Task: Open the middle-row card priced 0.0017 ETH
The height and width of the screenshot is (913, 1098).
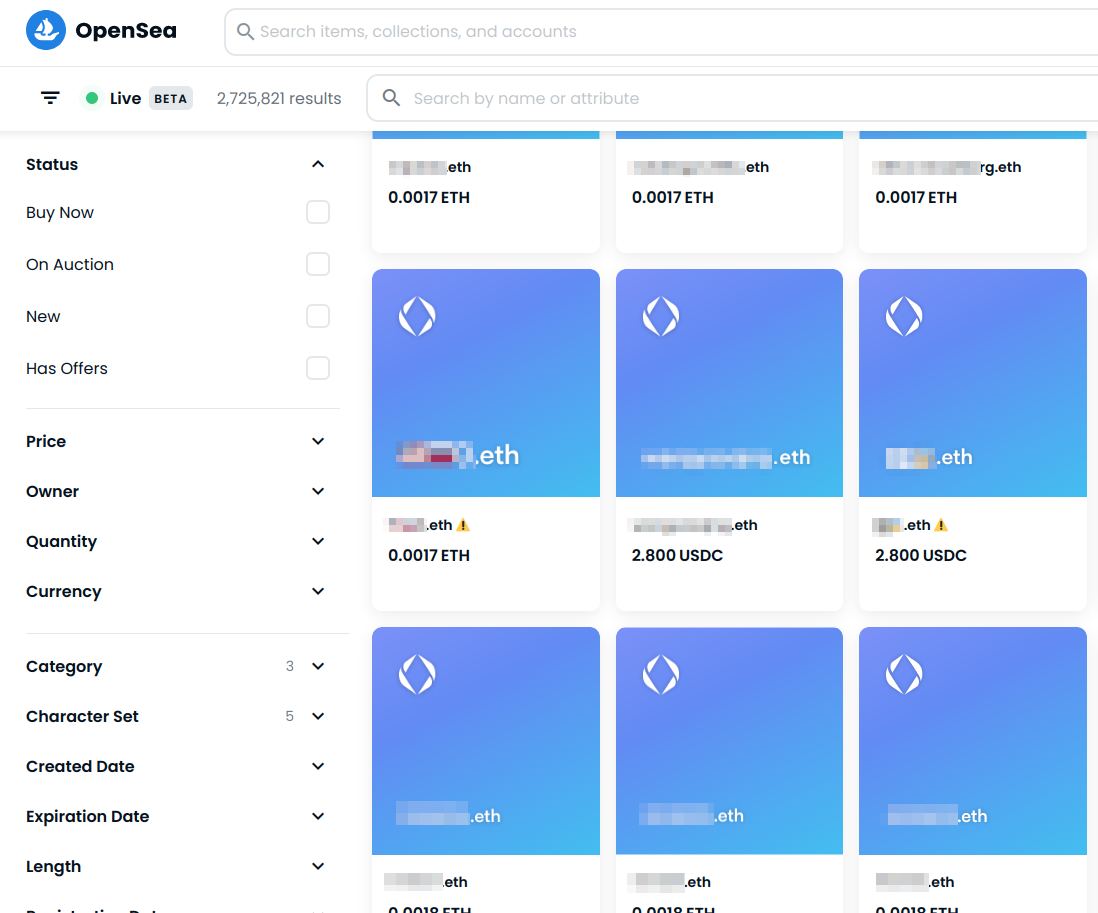Action: (486, 384)
